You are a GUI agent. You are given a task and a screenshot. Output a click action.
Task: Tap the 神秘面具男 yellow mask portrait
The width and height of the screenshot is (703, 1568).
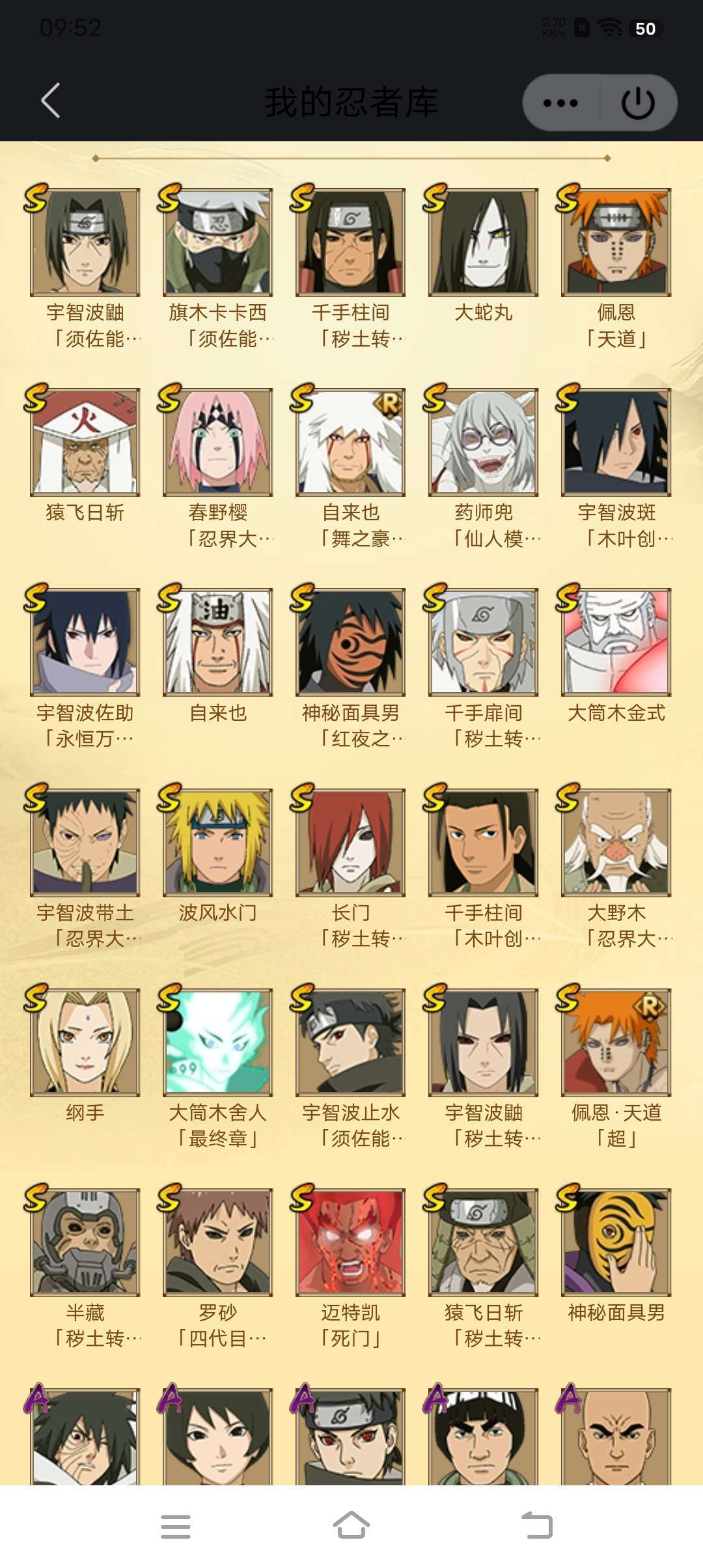[x=616, y=1242]
